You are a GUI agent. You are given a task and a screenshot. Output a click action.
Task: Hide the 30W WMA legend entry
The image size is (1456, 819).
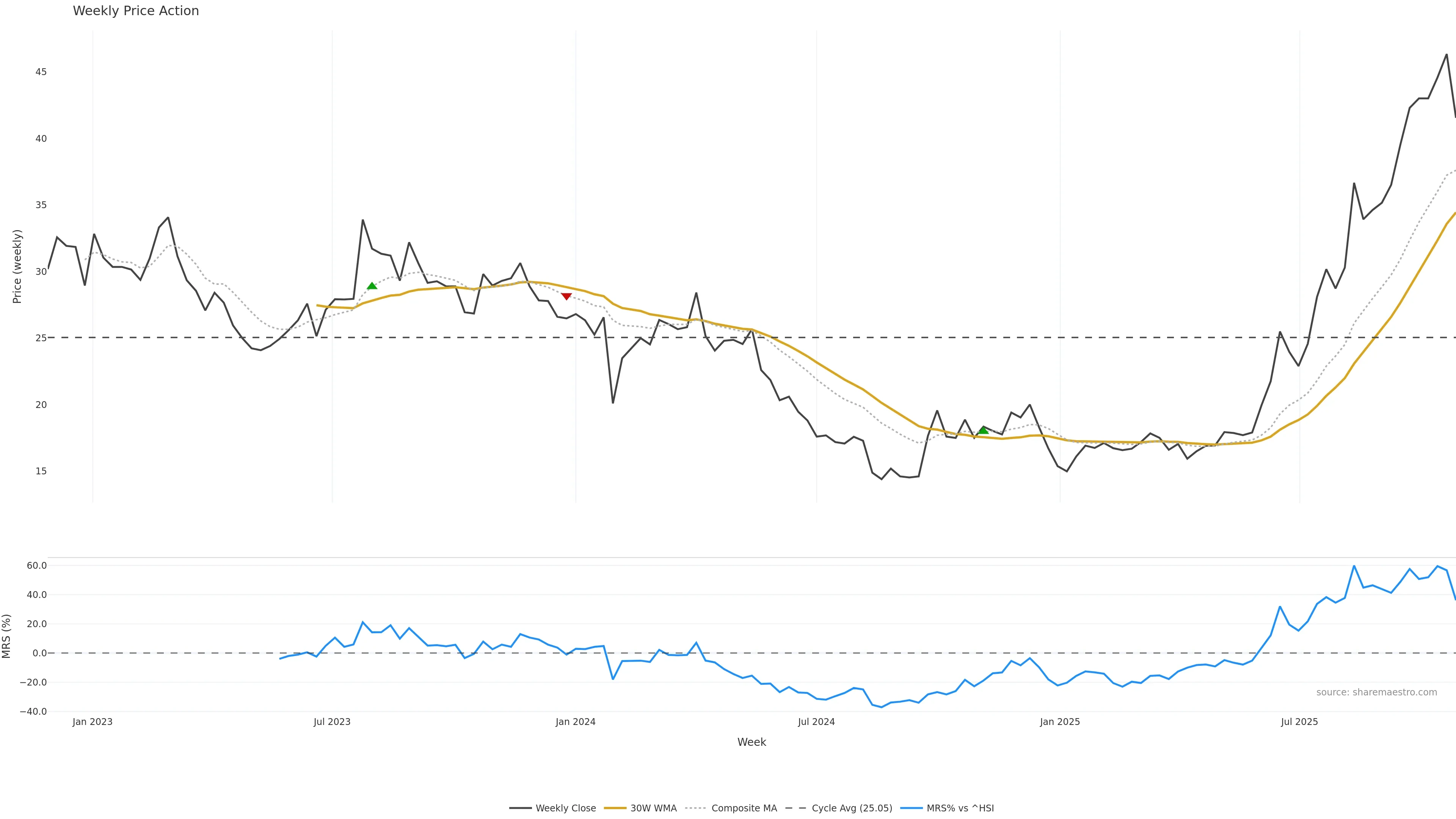pos(653,808)
